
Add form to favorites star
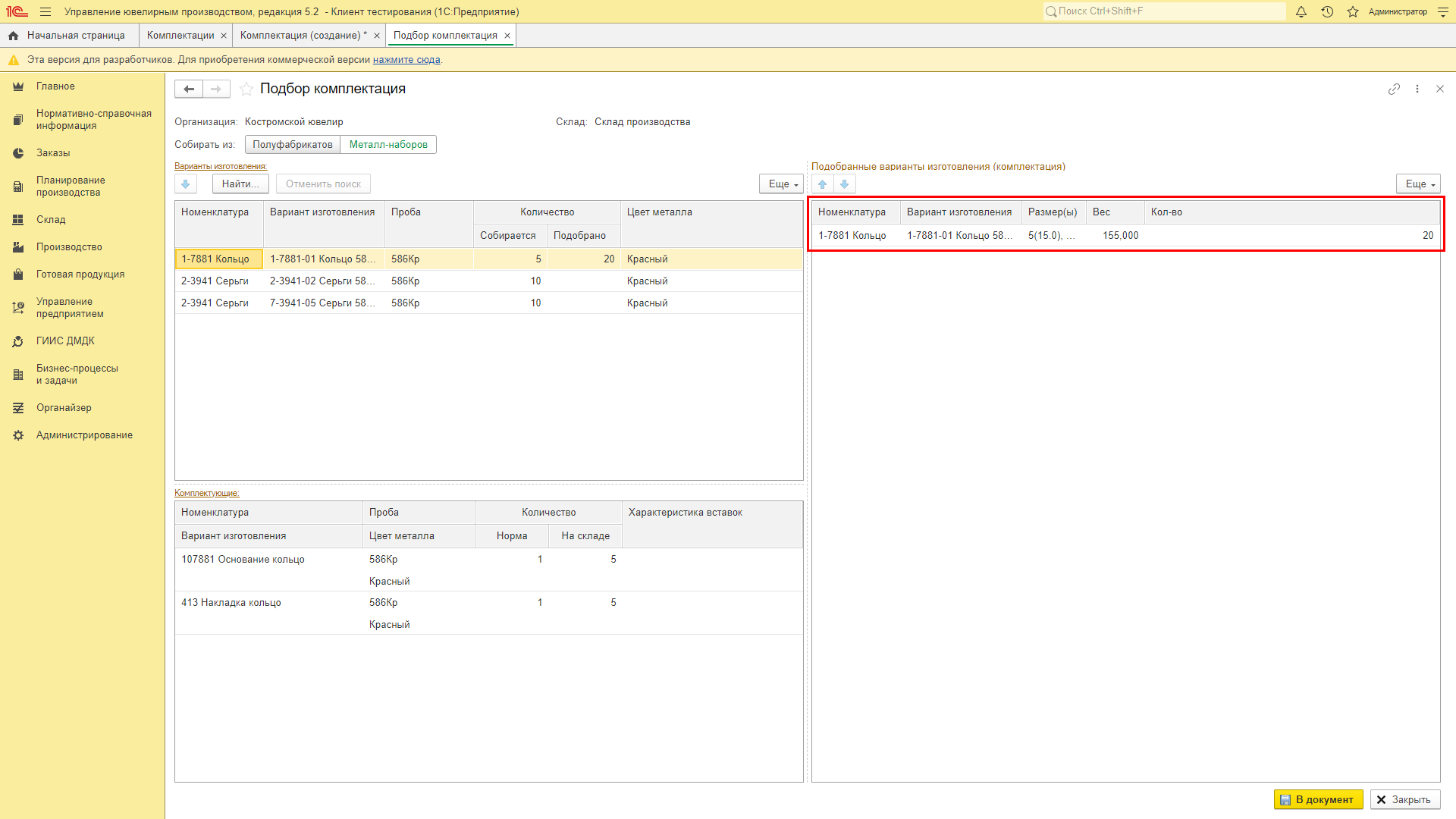click(x=246, y=89)
